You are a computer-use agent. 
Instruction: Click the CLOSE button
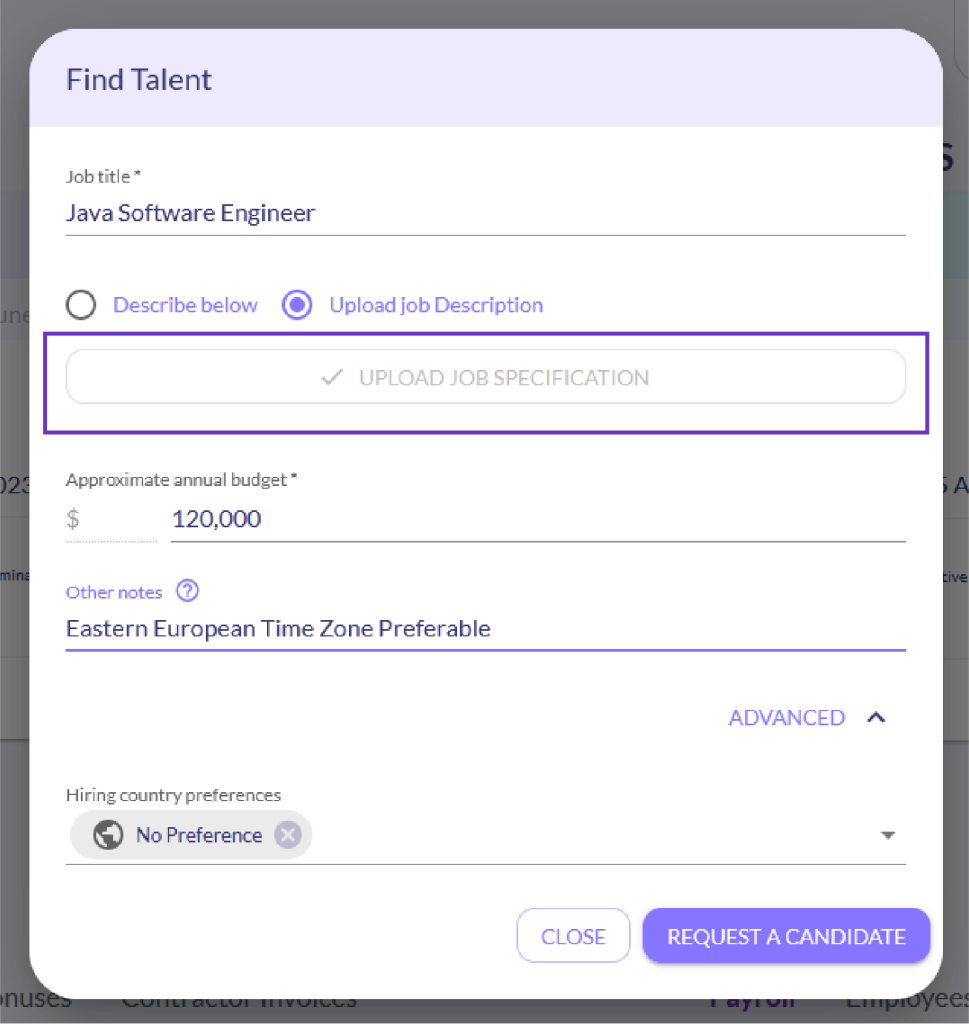tap(573, 935)
